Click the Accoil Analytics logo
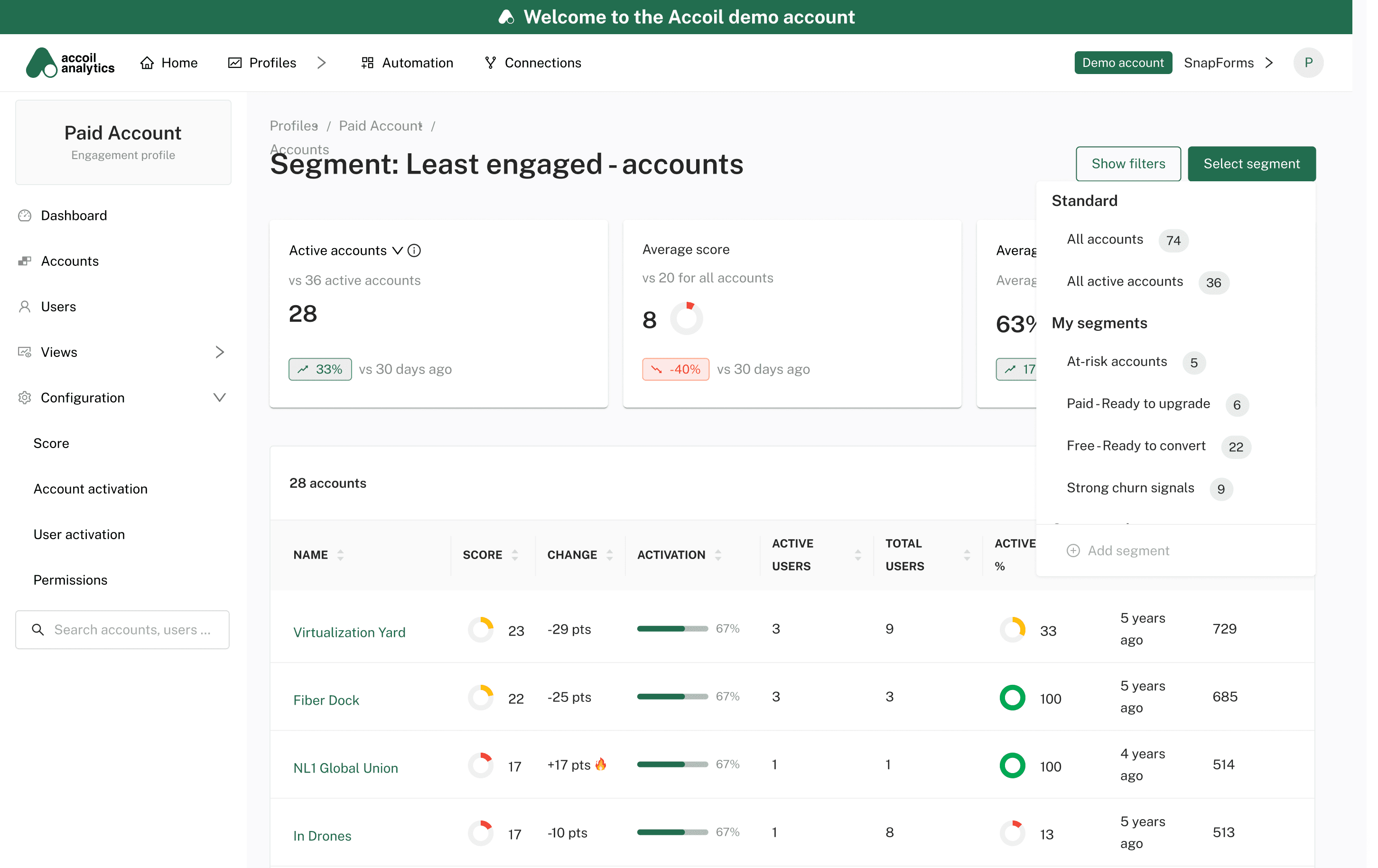The image size is (1378, 868). point(70,62)
